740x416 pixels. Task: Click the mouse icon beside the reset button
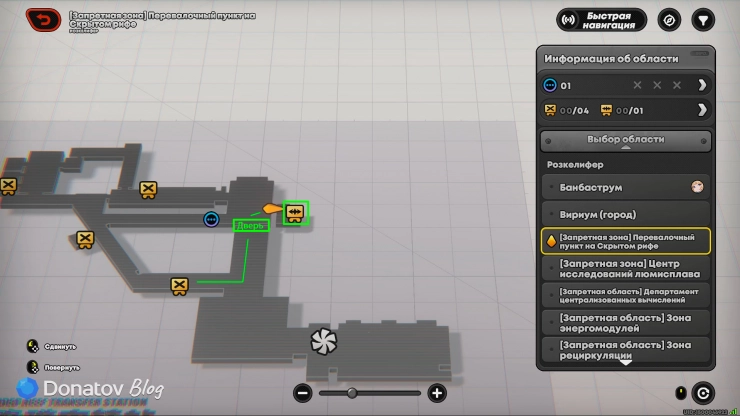681,393
